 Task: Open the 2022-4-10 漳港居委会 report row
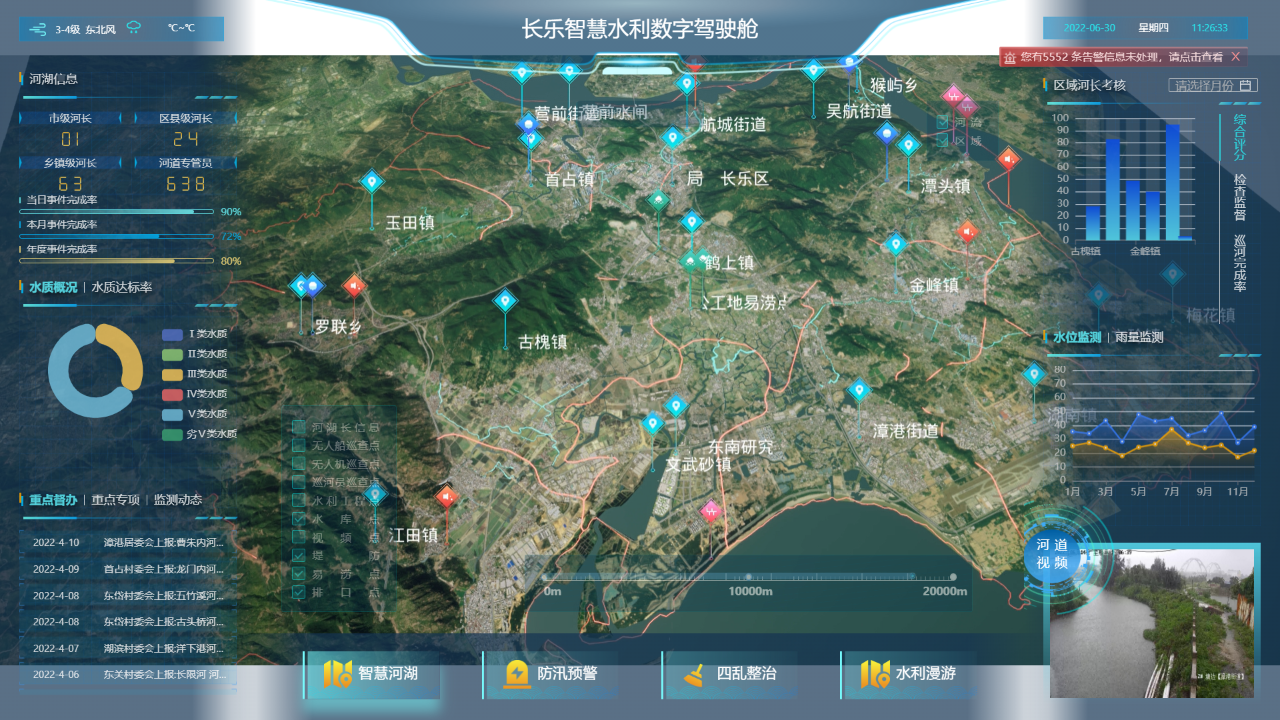128,542
